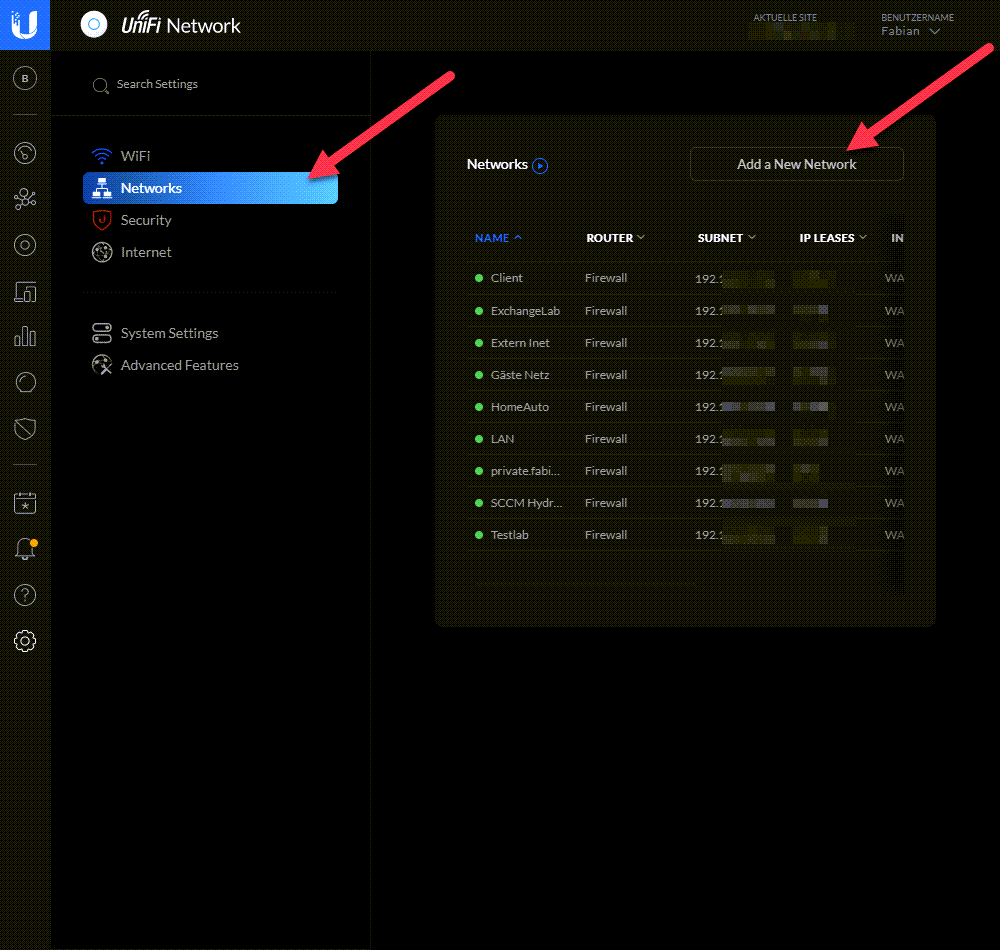
Task: Open the Topology nodes icon in sidebar
Action: (x=25, y=199)
